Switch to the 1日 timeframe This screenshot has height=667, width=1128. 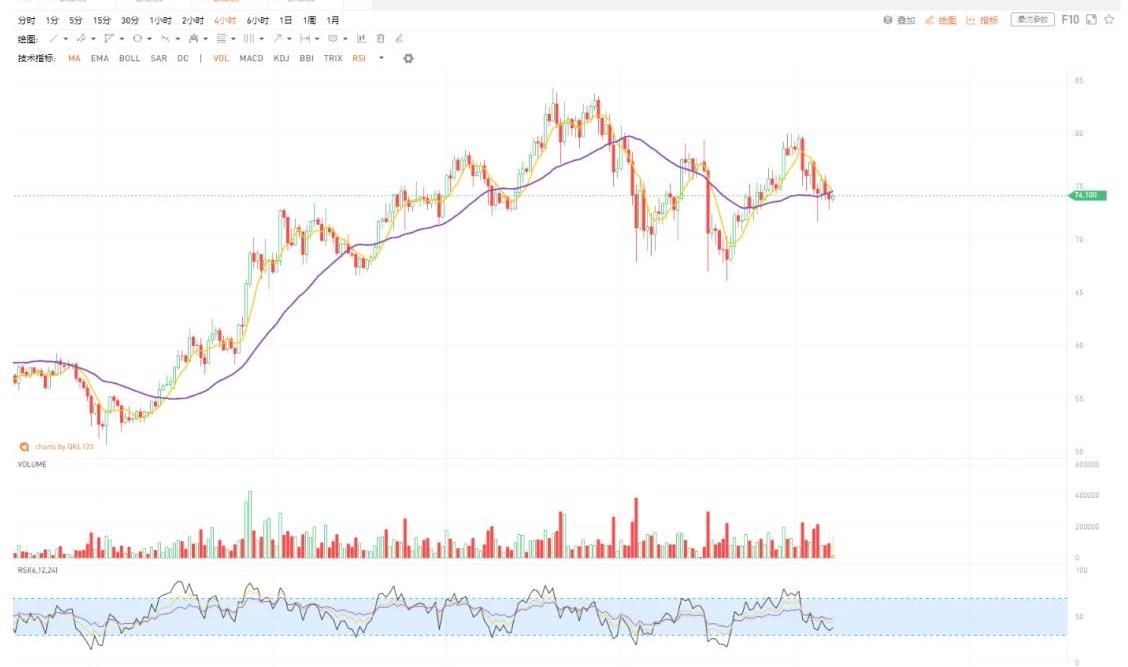[x=286, y=20]
